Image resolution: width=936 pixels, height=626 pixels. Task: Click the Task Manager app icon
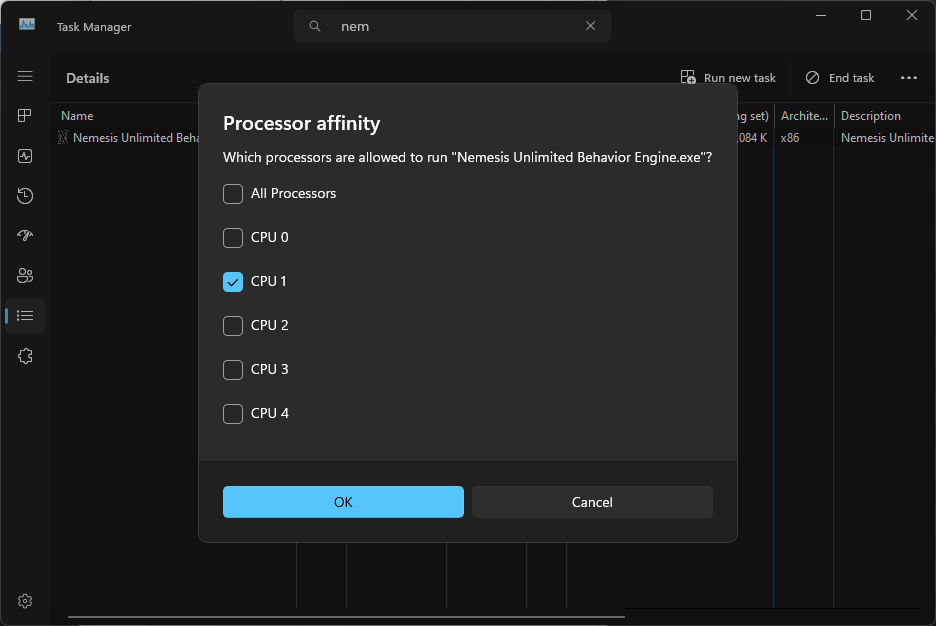point(27,24)
